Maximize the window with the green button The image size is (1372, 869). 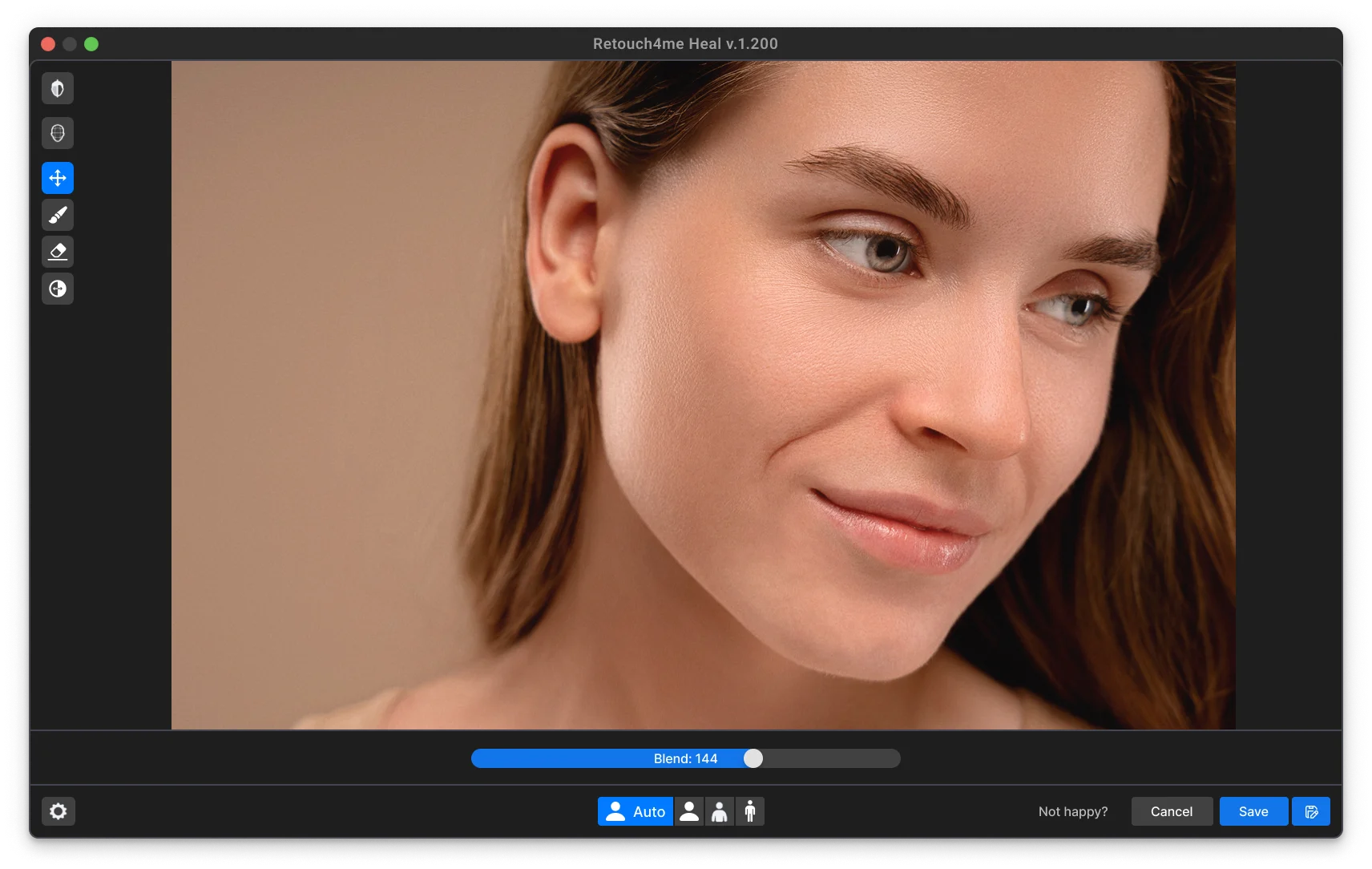click(91, 44)
